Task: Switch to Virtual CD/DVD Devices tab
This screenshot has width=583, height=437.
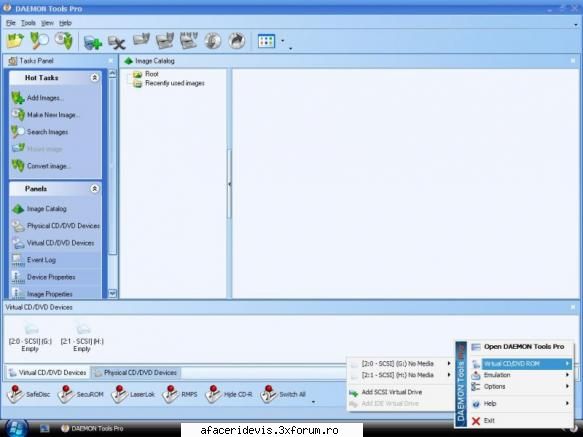Action: 48,372
